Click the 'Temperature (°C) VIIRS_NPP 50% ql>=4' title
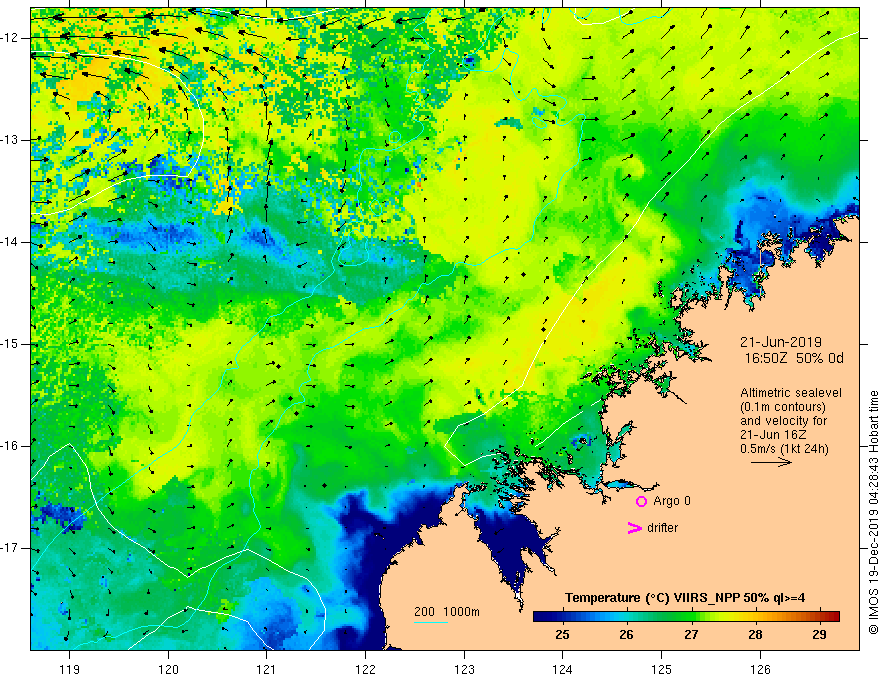 685,598
